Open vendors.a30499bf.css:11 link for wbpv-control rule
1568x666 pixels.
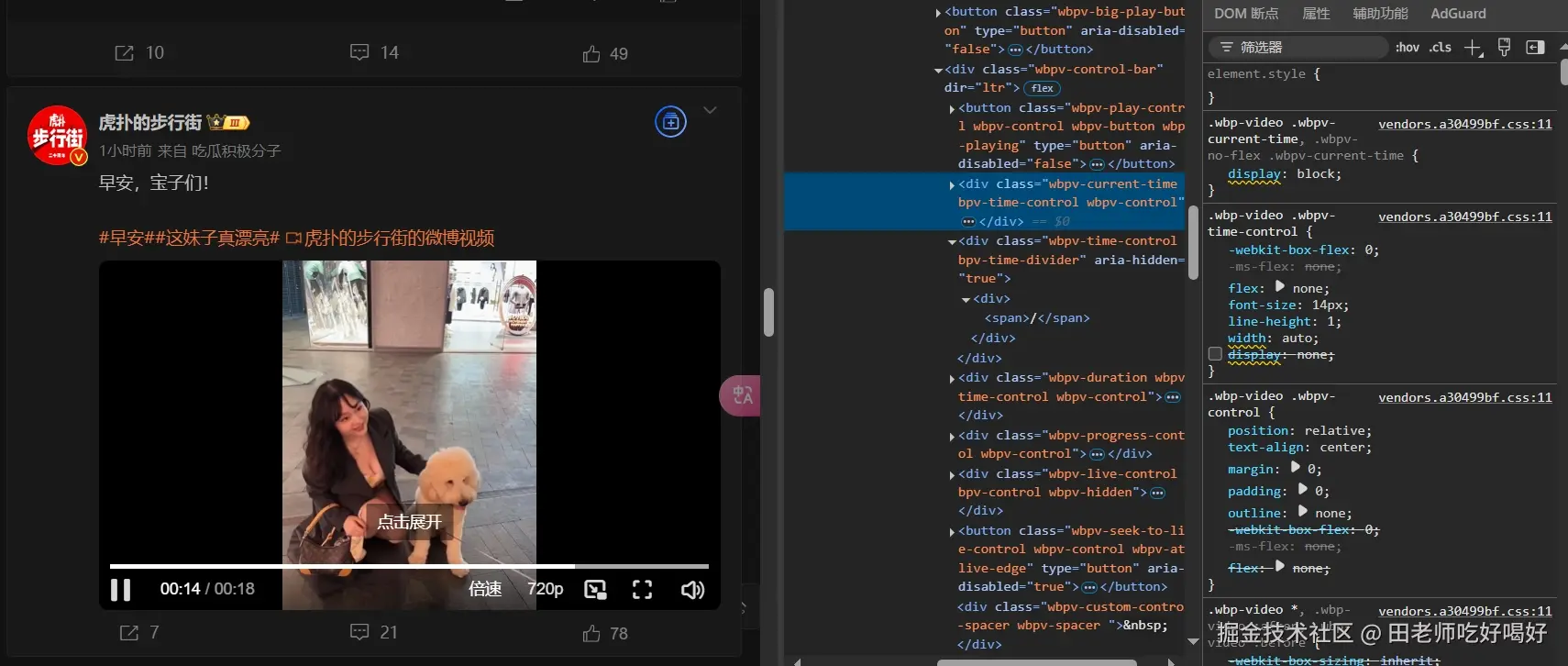click(1464, 397)
